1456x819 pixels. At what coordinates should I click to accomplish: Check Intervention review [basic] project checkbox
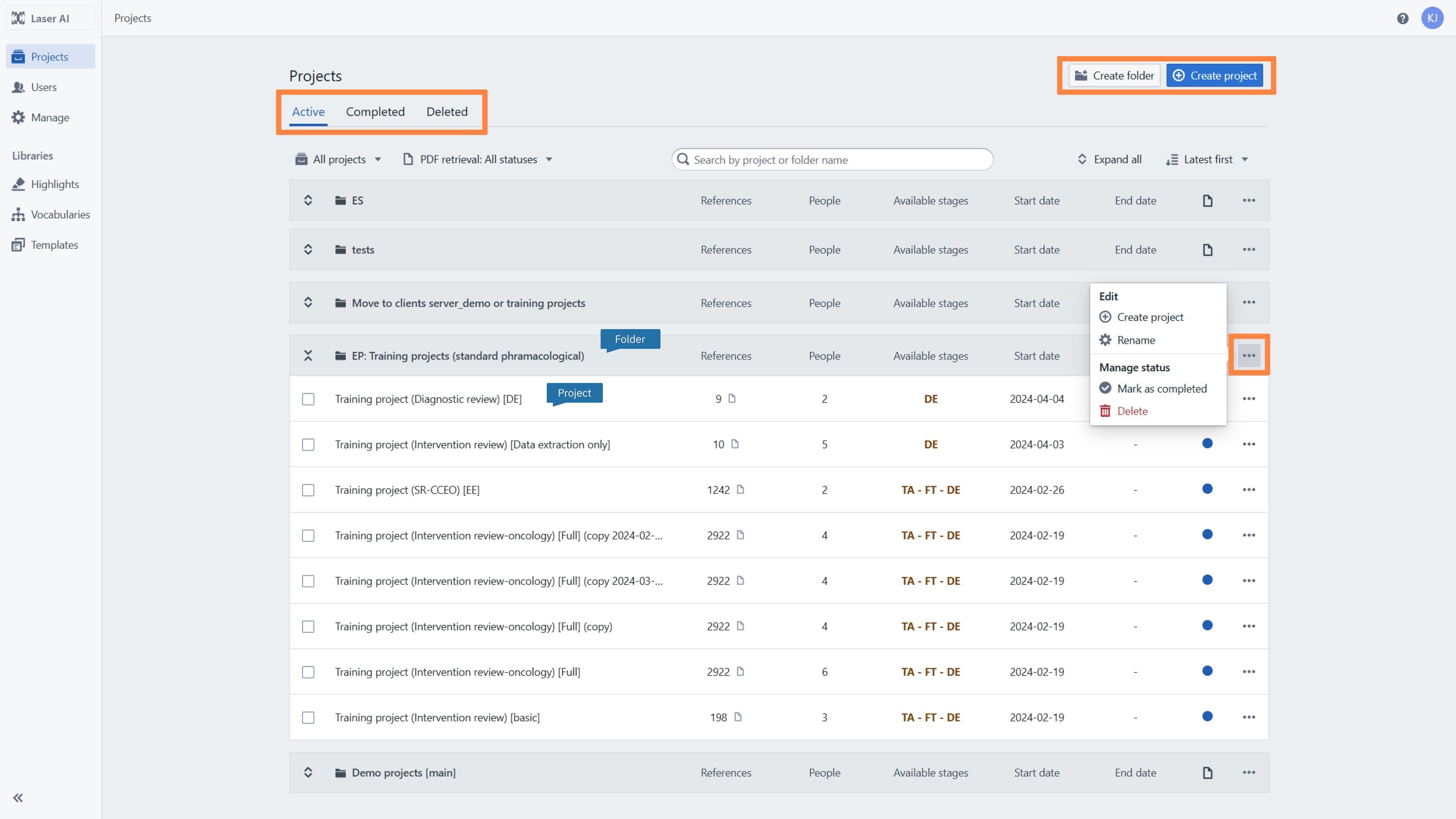(x=308, y=718)
